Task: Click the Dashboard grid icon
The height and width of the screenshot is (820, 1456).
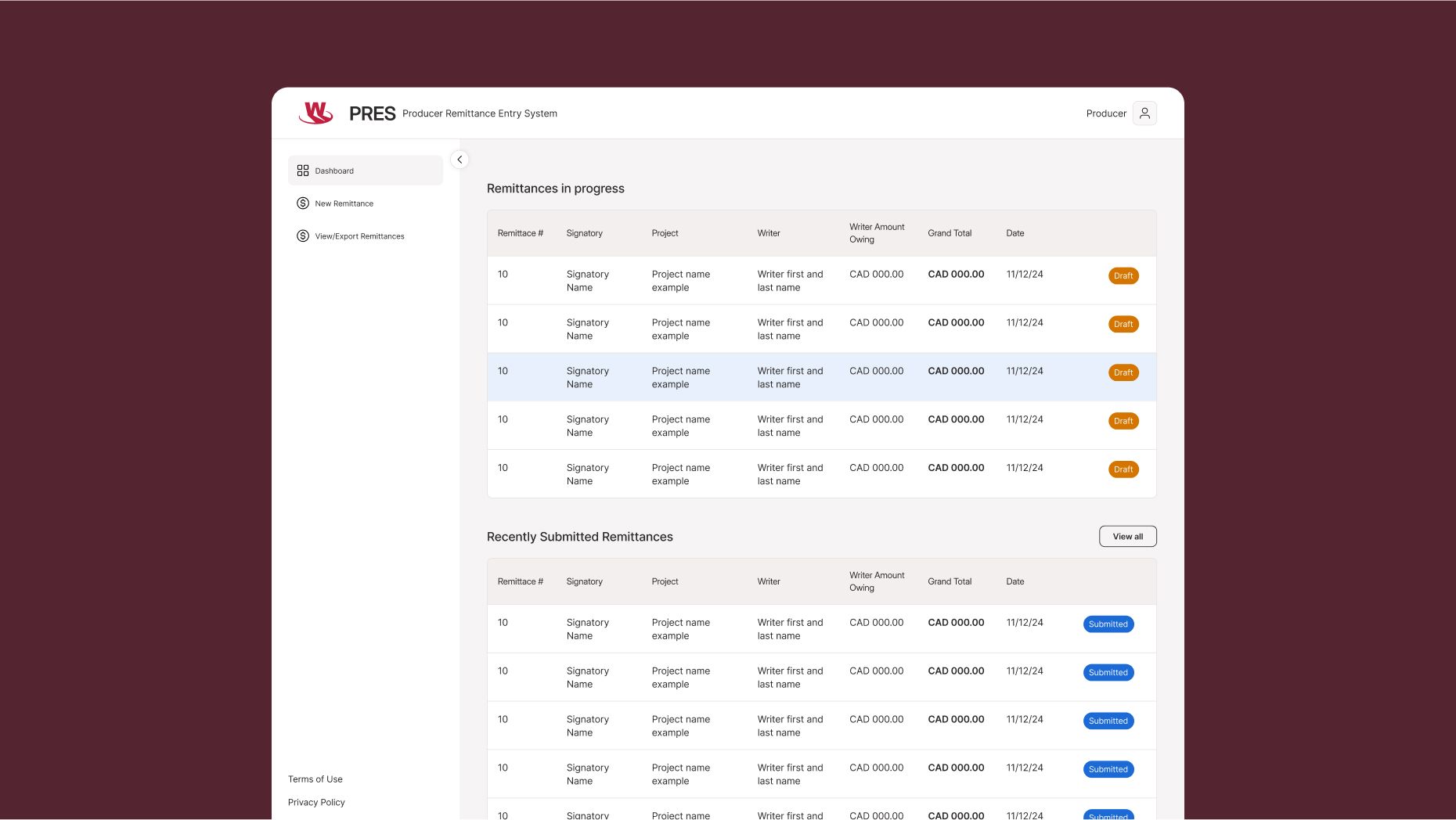Action: (303, 171)
